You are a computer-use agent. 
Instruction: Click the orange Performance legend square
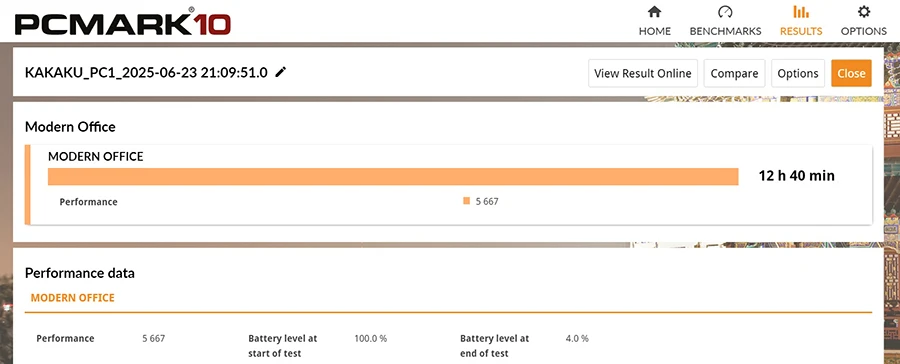click(466, 201)
